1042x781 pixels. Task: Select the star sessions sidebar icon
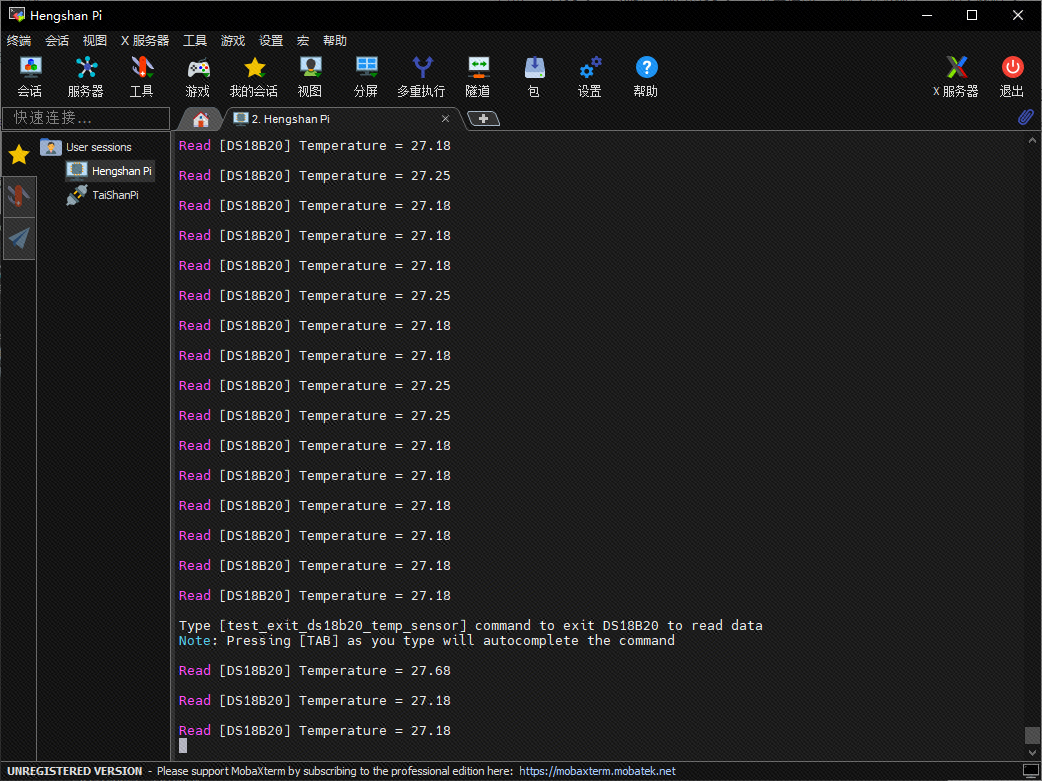pyautogui.click(x=19, y=154)
